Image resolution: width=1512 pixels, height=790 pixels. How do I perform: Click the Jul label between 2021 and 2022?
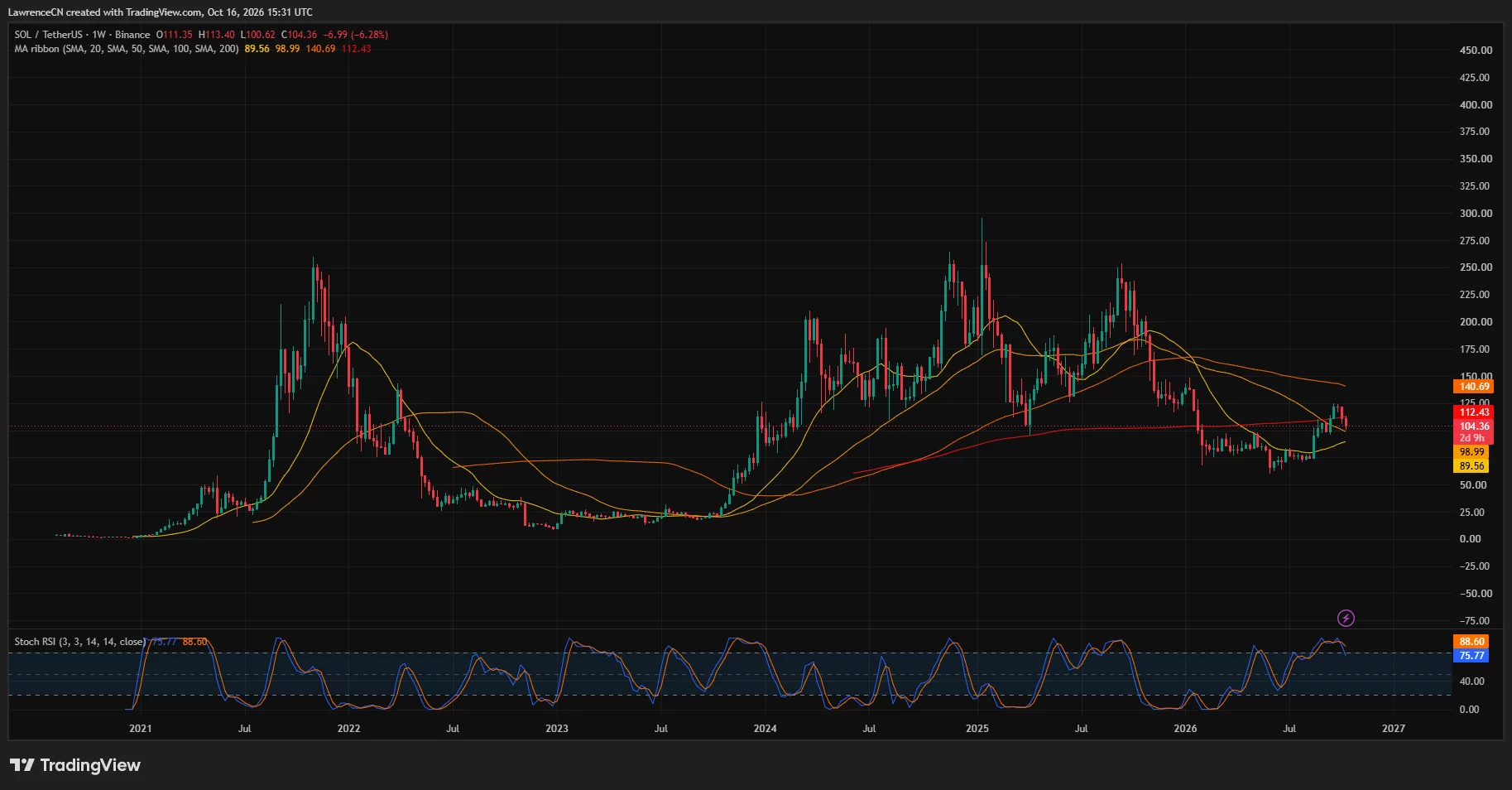(244, 729)
